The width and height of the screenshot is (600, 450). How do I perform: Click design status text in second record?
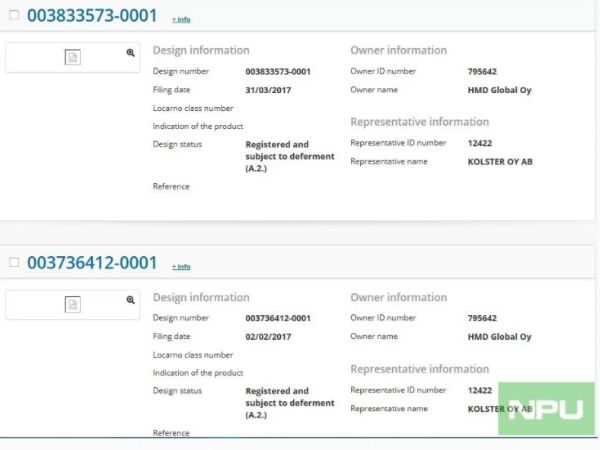point(290,403)
